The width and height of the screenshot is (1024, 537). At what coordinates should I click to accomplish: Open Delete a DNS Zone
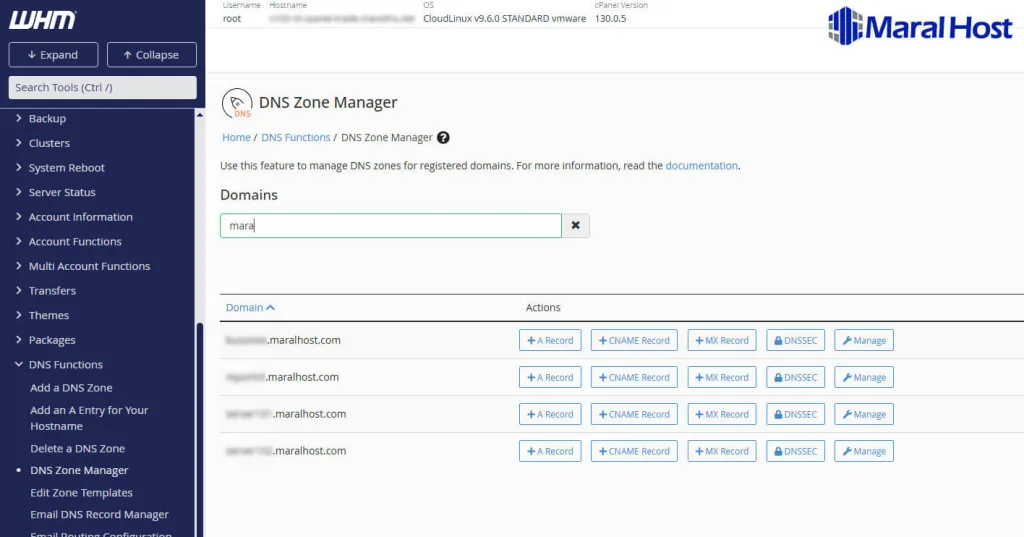(x=77, y=449)
